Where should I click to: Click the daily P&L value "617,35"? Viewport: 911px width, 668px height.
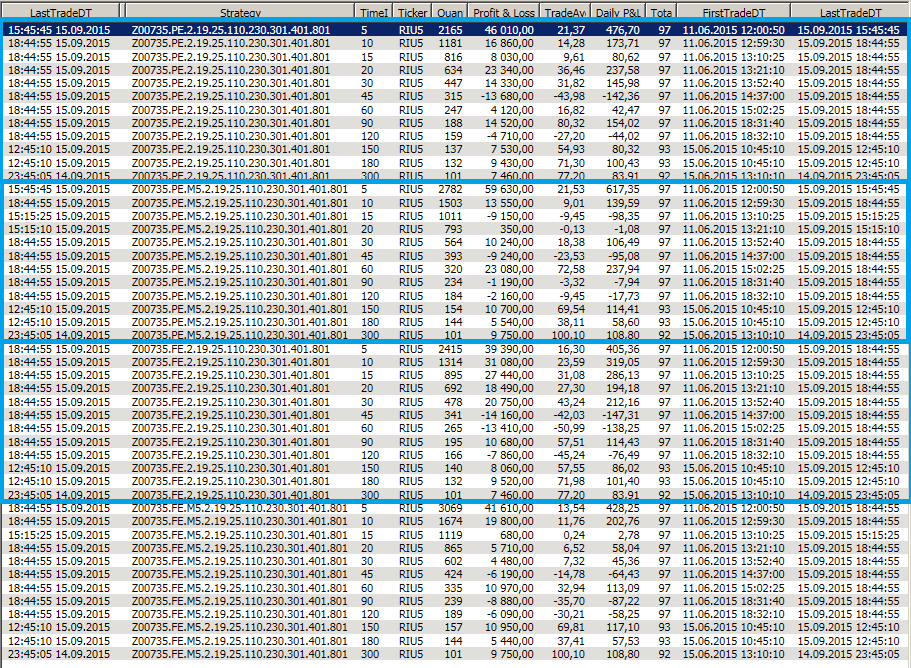622,189
